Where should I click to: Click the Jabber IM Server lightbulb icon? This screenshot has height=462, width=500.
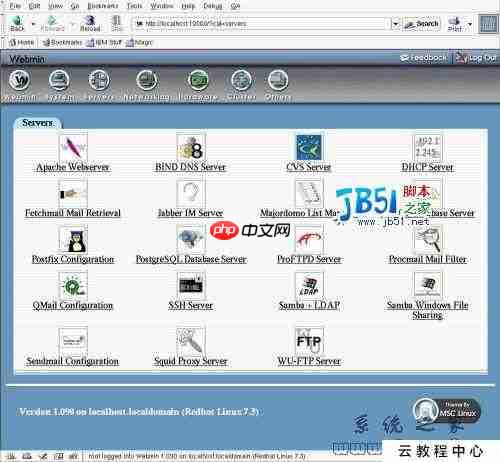(x=191, y=193)
